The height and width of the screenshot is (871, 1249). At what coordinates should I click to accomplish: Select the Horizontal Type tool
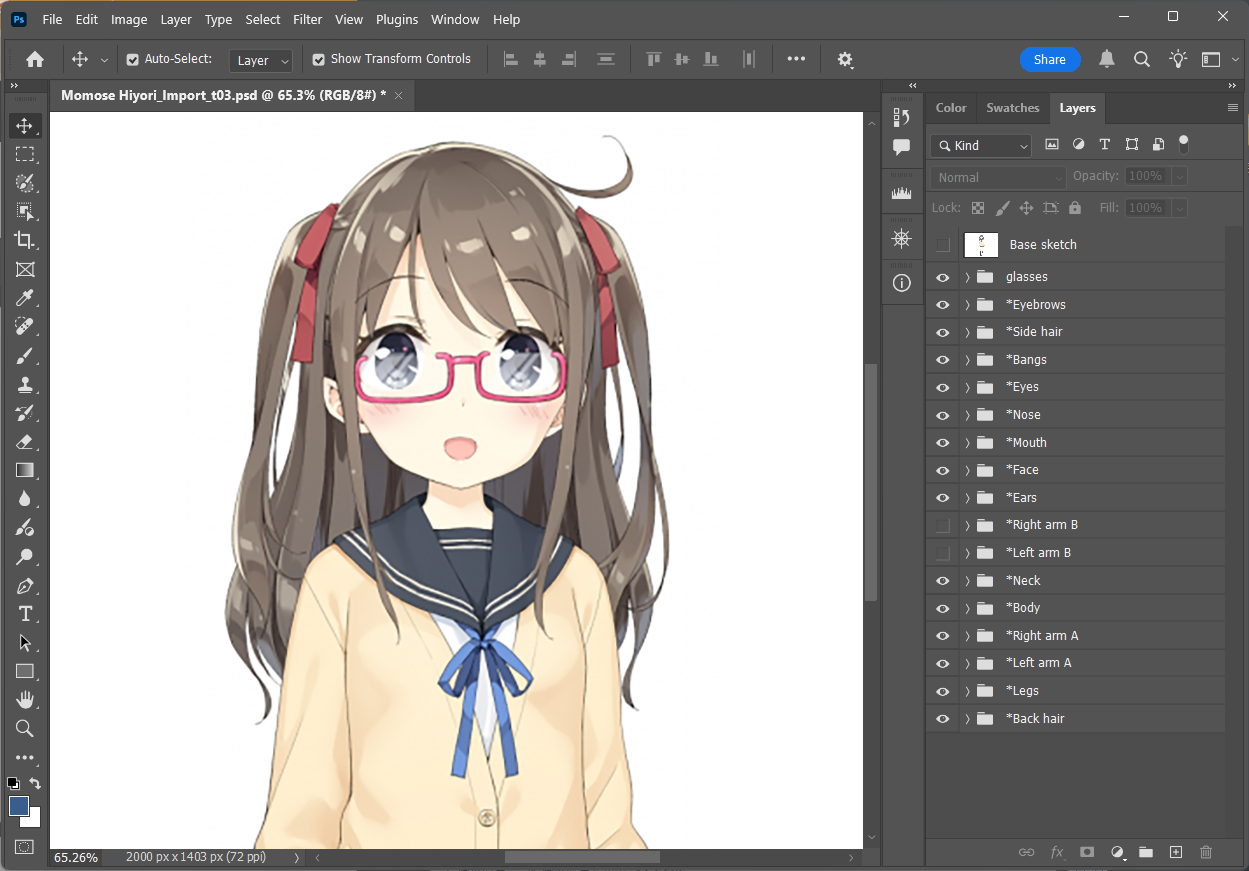click(25, 614)
